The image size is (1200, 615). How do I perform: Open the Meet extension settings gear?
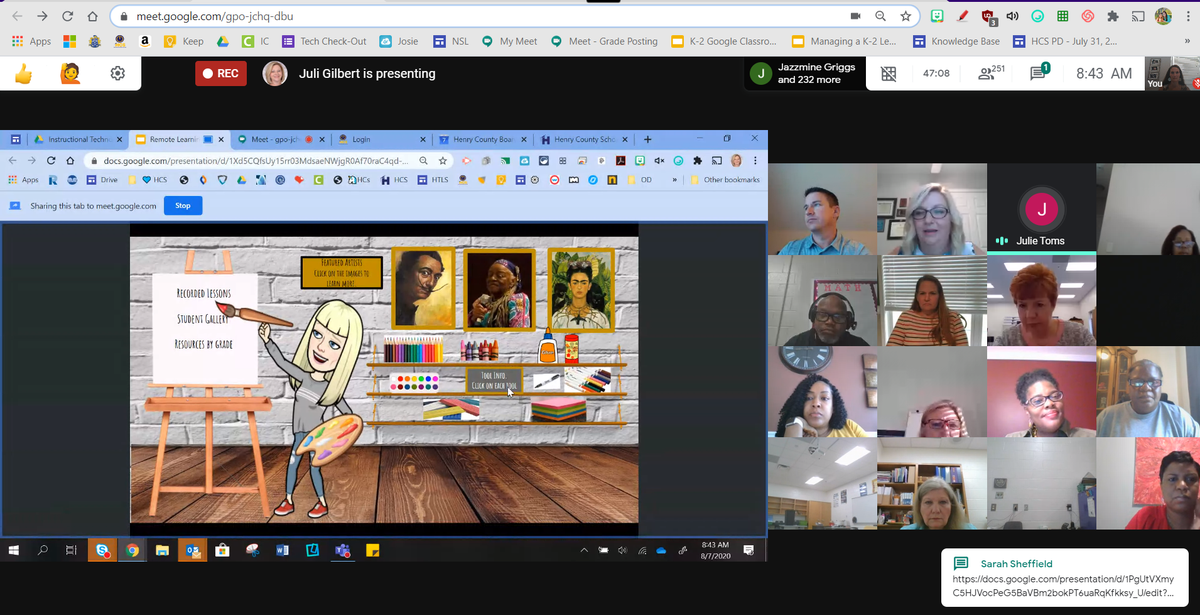[118, 73]
